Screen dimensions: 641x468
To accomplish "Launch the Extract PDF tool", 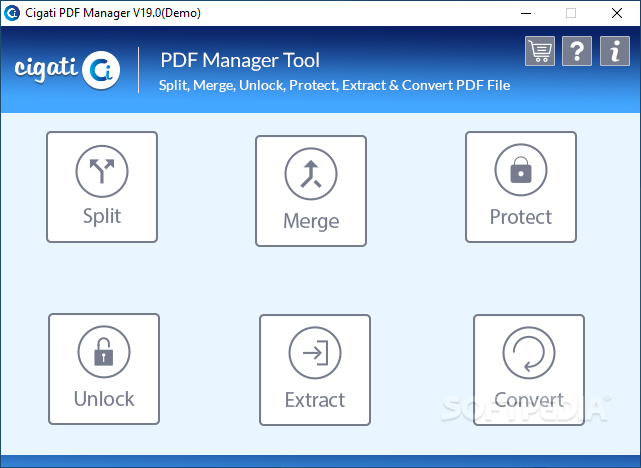I will (x=315, y=370).
